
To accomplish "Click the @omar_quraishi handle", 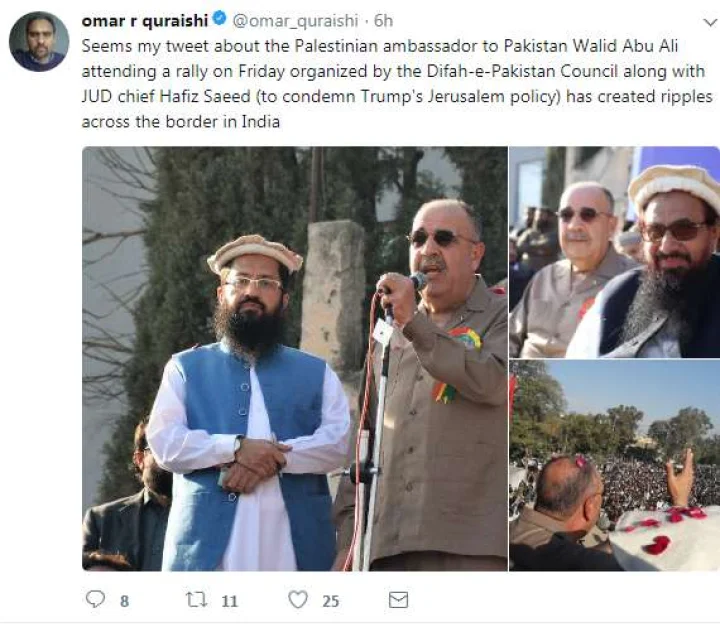I will point(295,21).
